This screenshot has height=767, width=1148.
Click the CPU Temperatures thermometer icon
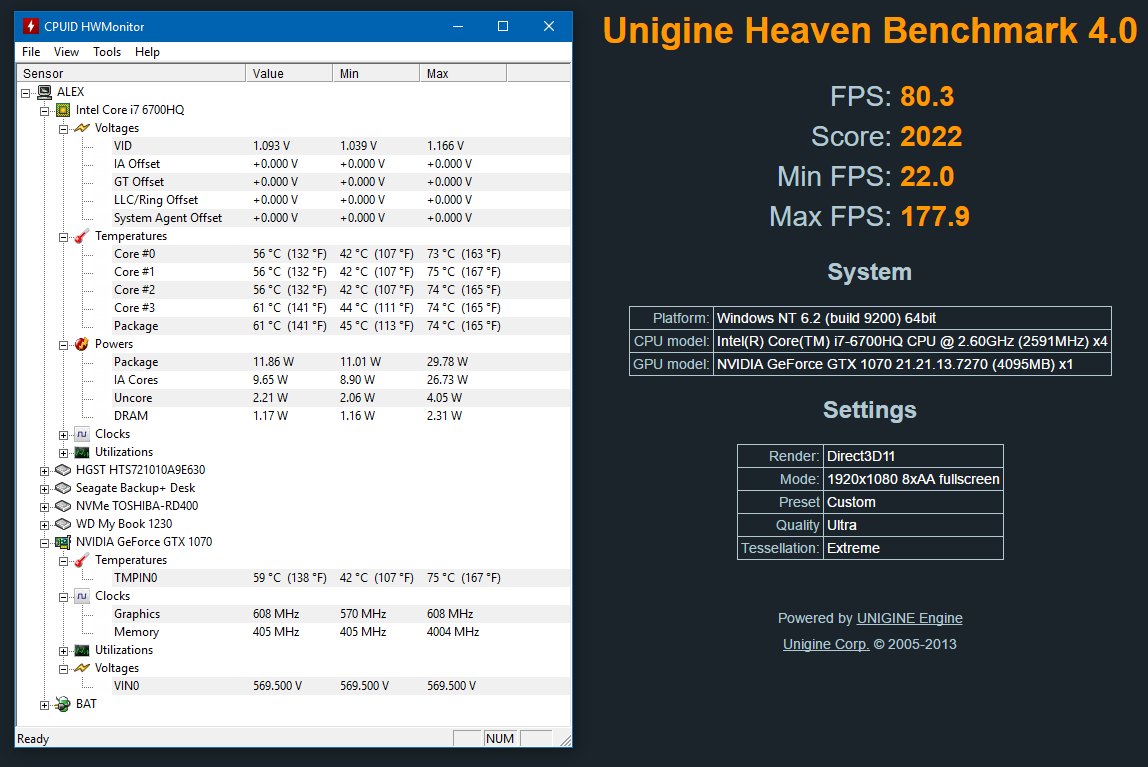click(82, 236)
